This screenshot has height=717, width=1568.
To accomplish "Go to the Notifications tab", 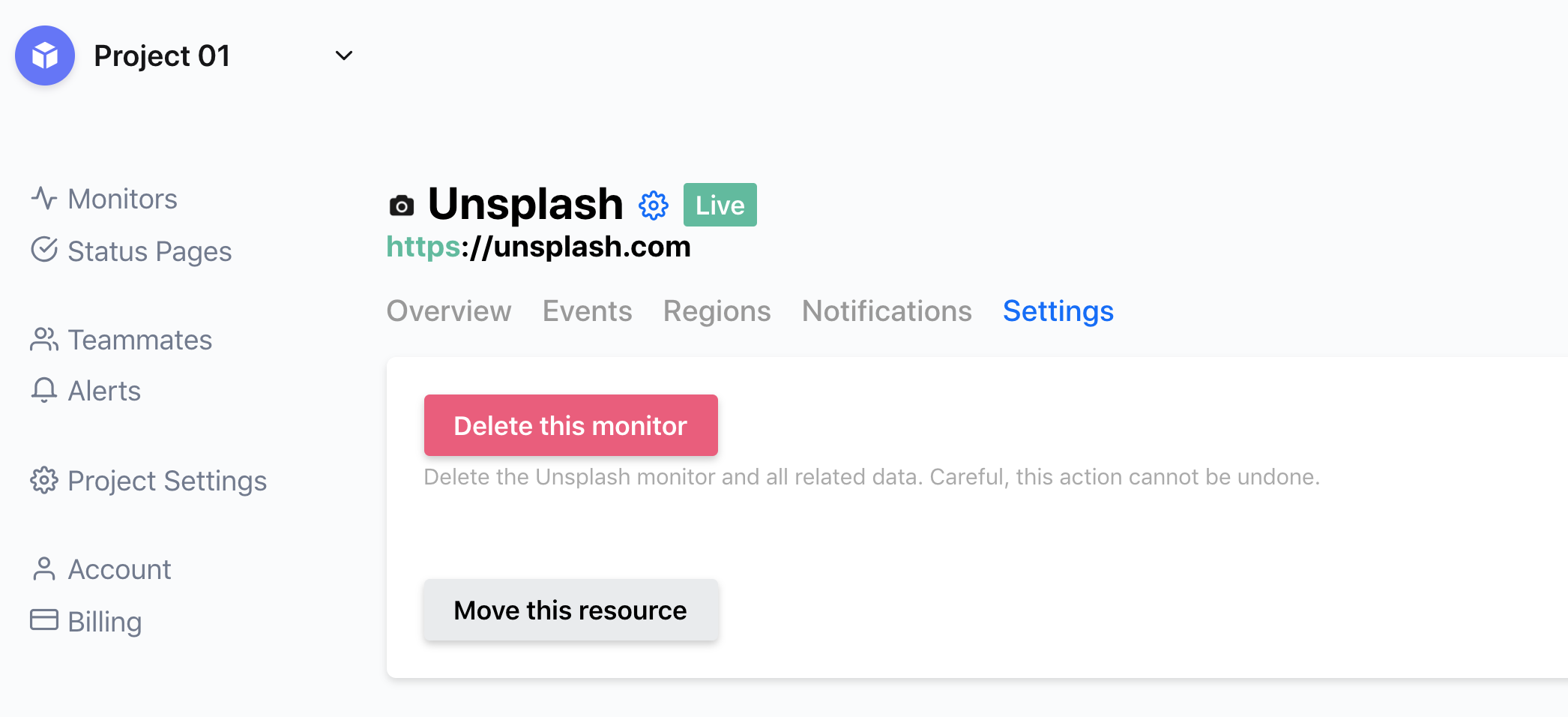I will (887, 310).
